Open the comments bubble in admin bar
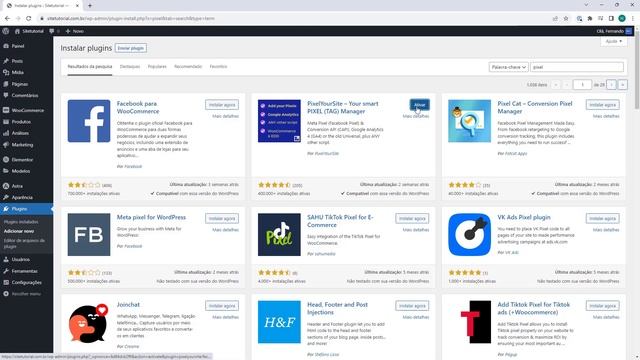 click(52, 31)
